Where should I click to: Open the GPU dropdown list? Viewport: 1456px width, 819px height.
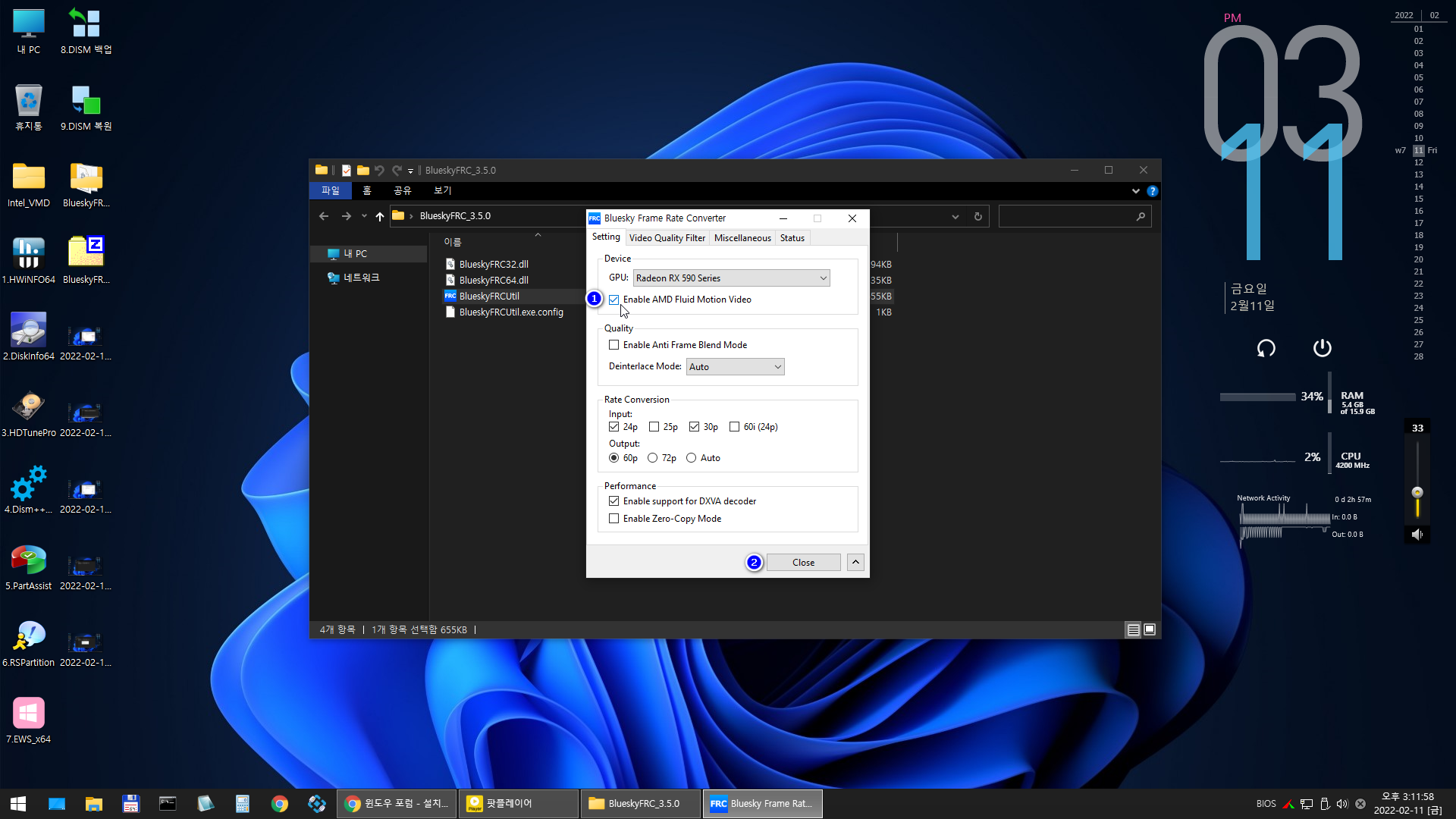731,278
